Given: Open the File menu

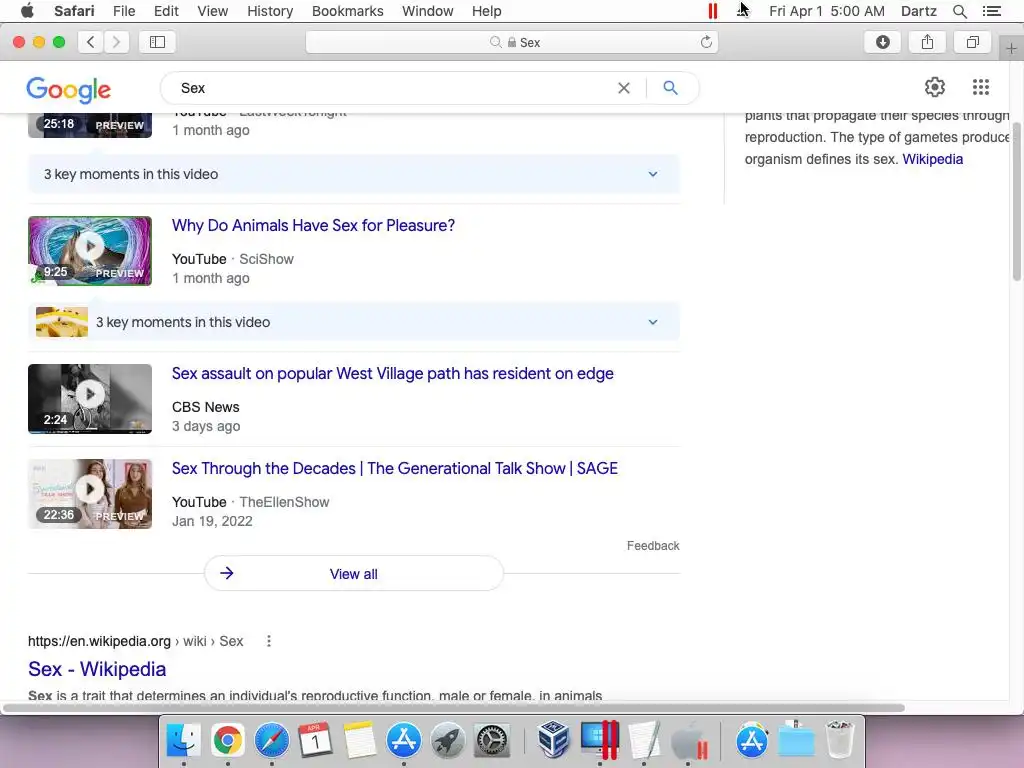Looking at the screenshot, I should pyautogui.click(x=123, y=11).
